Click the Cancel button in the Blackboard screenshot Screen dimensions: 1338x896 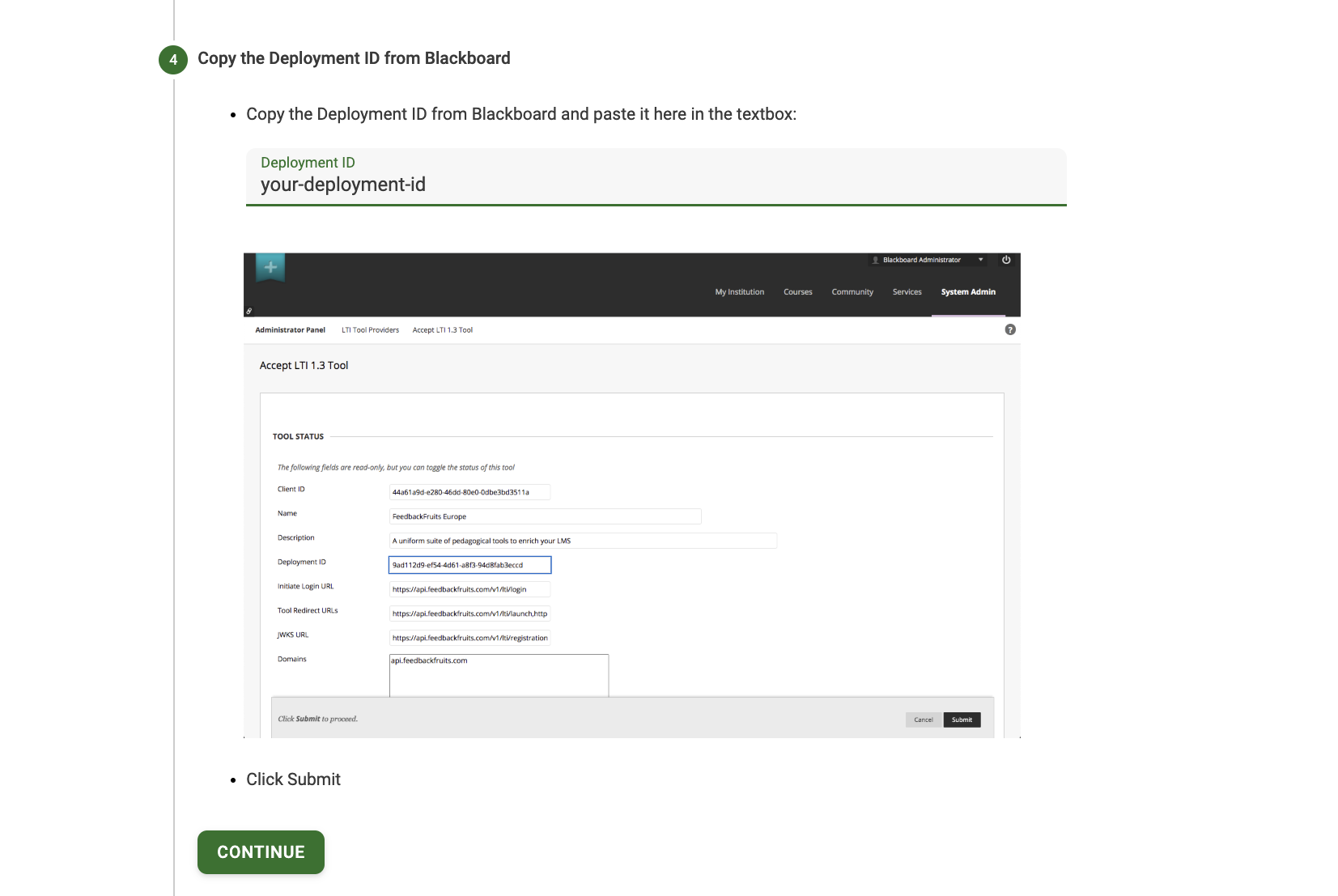[x=924, y=720]
